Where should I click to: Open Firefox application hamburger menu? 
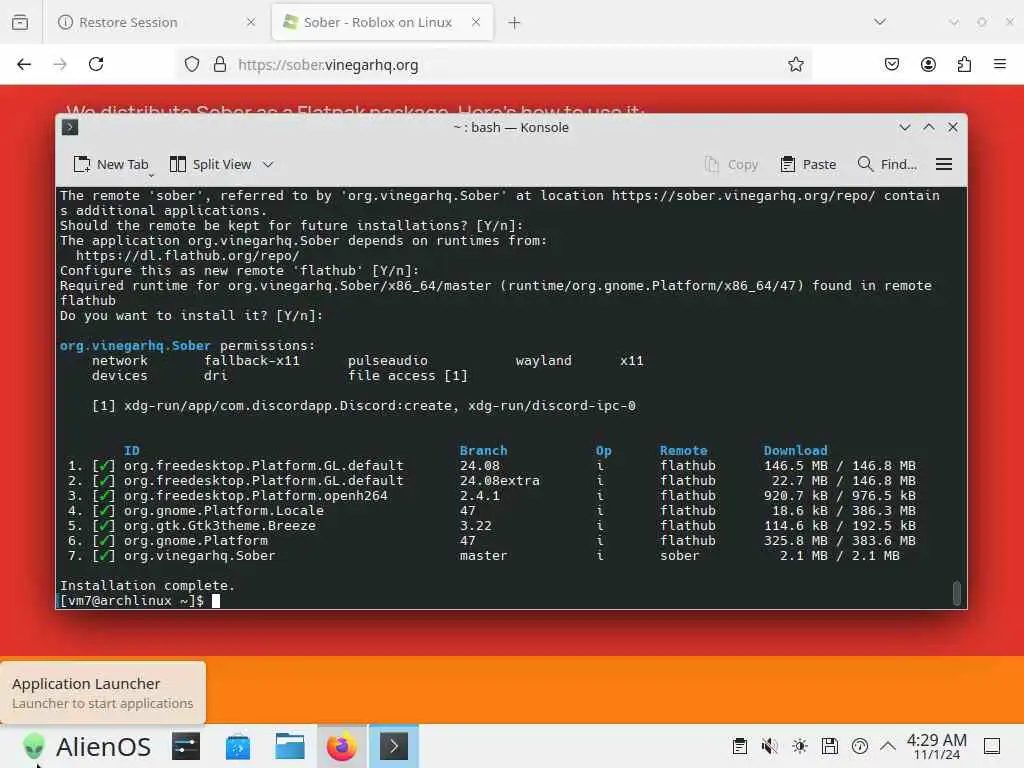[x=1000, y=64]
